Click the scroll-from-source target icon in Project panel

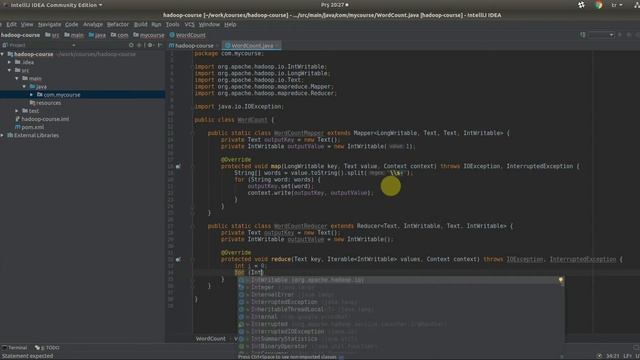[131, 45]
